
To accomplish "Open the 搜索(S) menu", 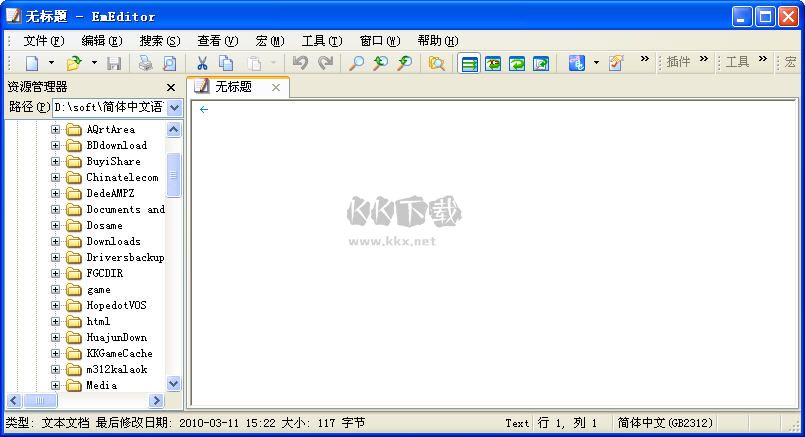I will (x=160, y=41).
